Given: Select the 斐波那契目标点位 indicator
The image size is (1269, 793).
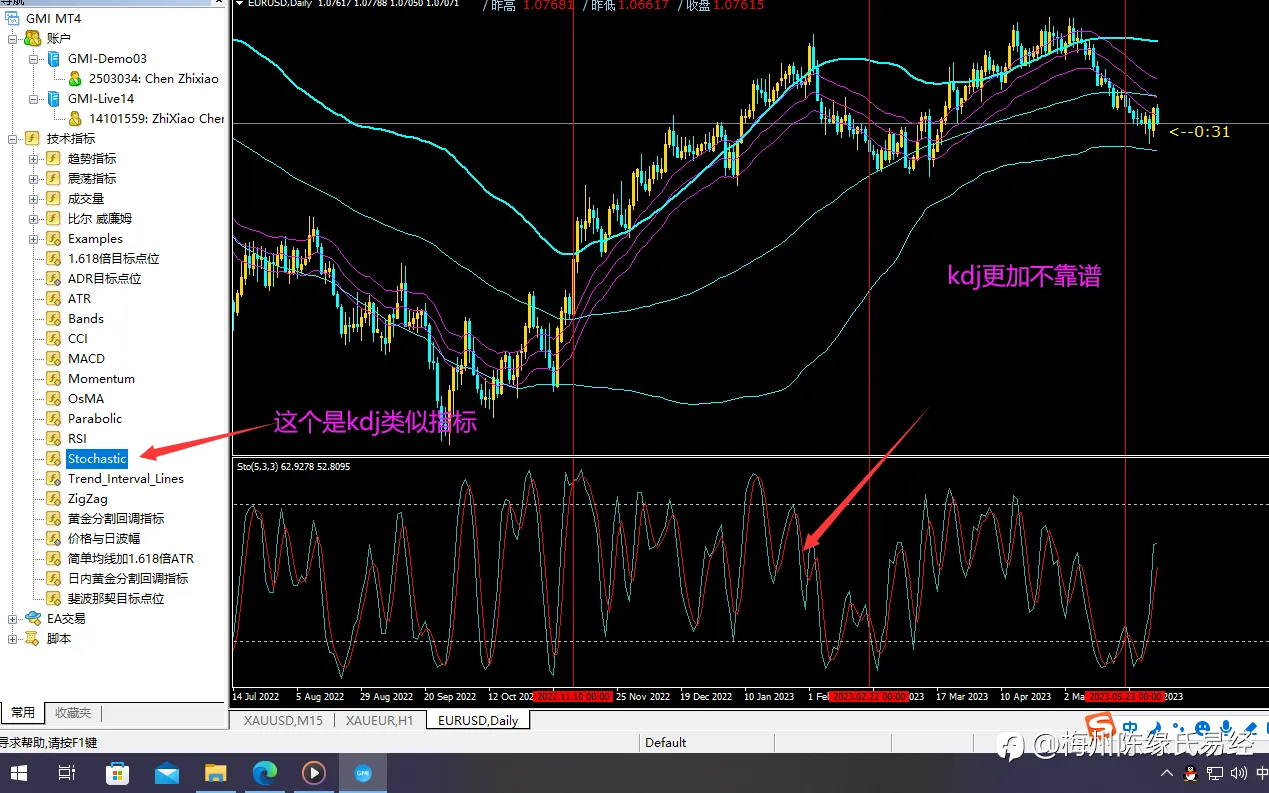Looking at the screenshot, I should tap(116, 598).
